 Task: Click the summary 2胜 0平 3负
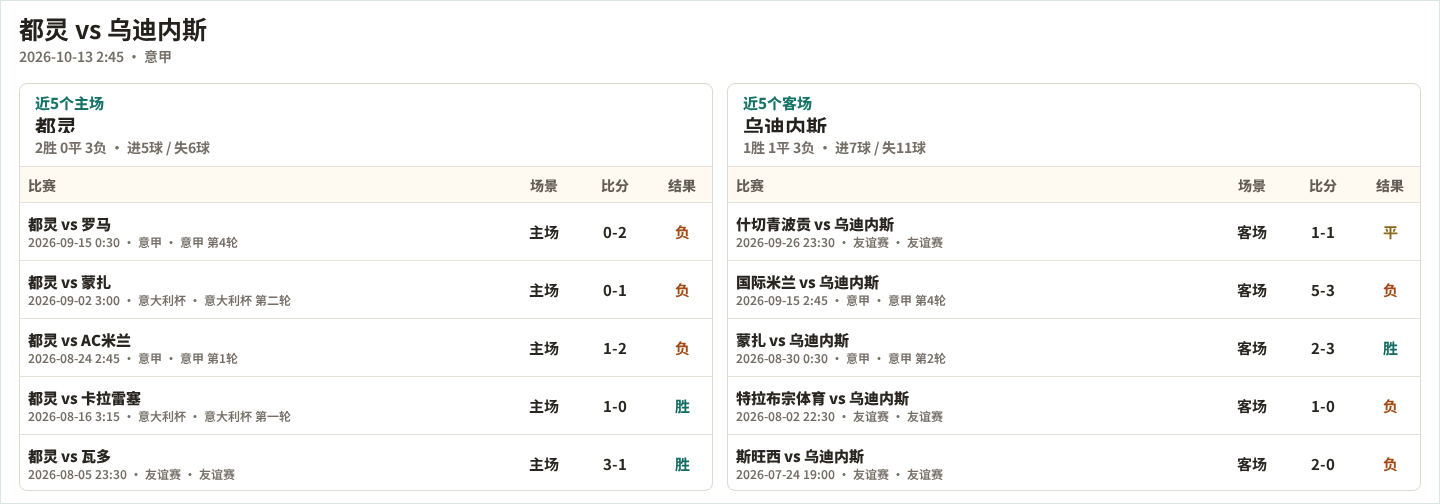(x=70, y=148)
